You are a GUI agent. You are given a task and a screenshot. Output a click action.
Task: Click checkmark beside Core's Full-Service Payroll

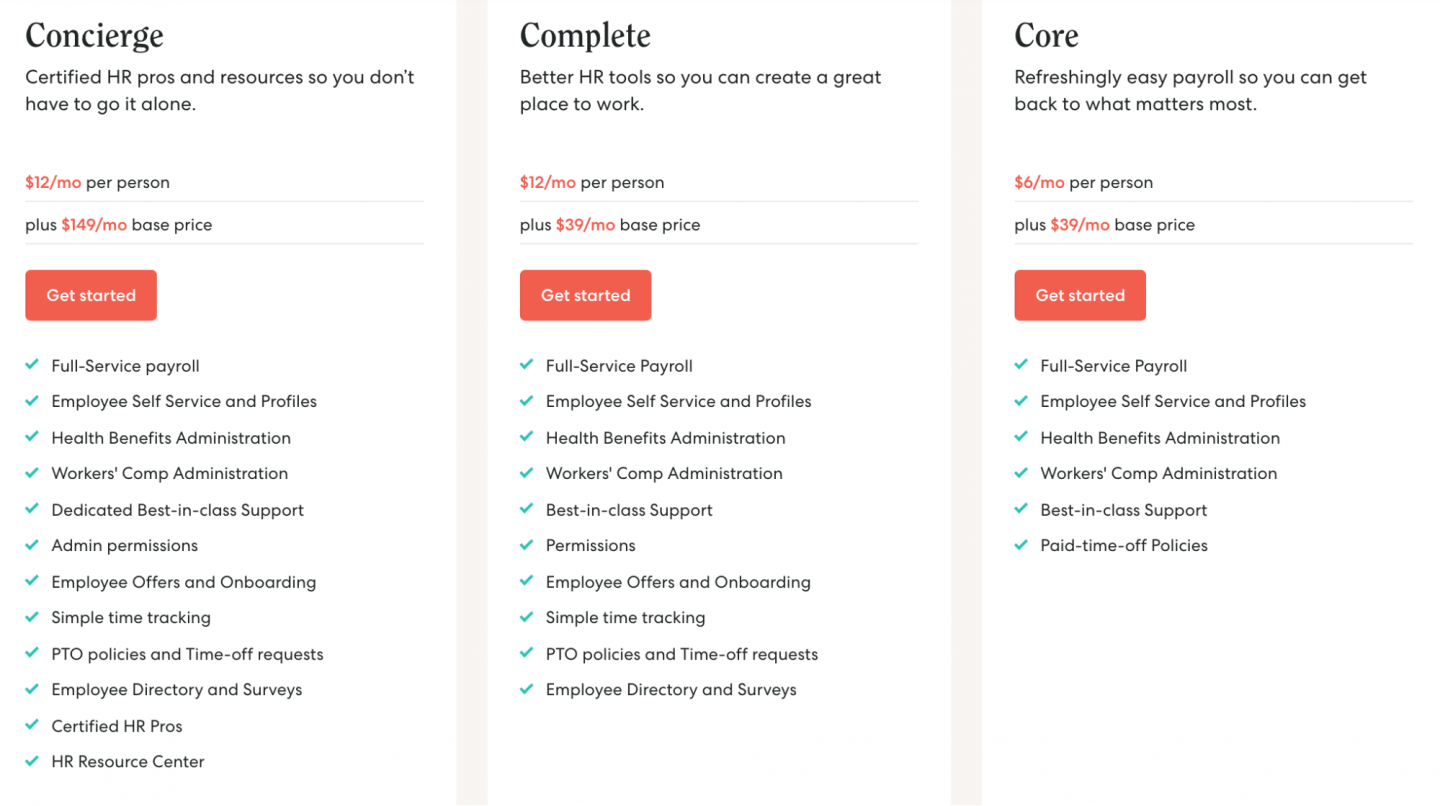(x=1021, y=365)
